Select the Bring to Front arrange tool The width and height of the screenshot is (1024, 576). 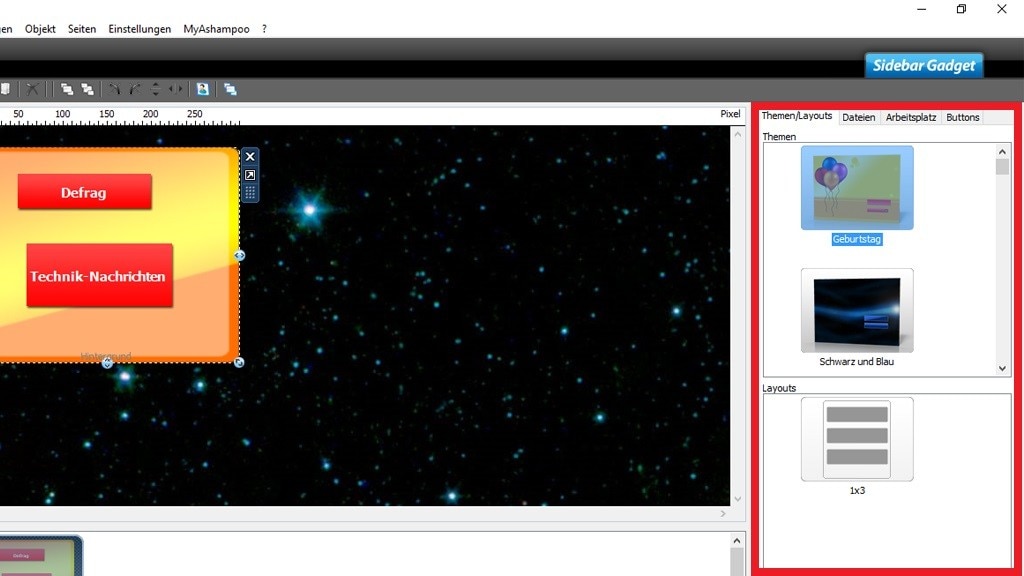pos(65,88)
